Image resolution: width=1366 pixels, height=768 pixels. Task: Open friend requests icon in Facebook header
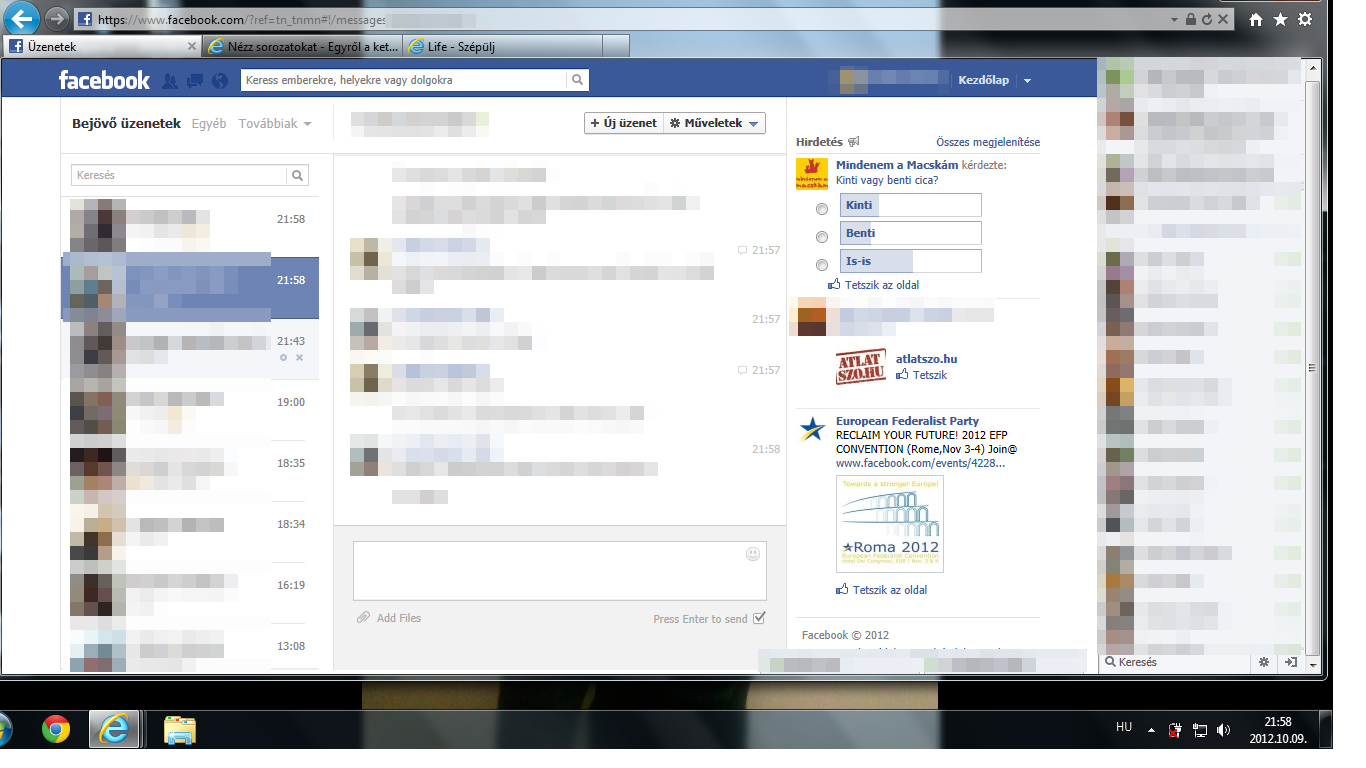coord(170,81)
